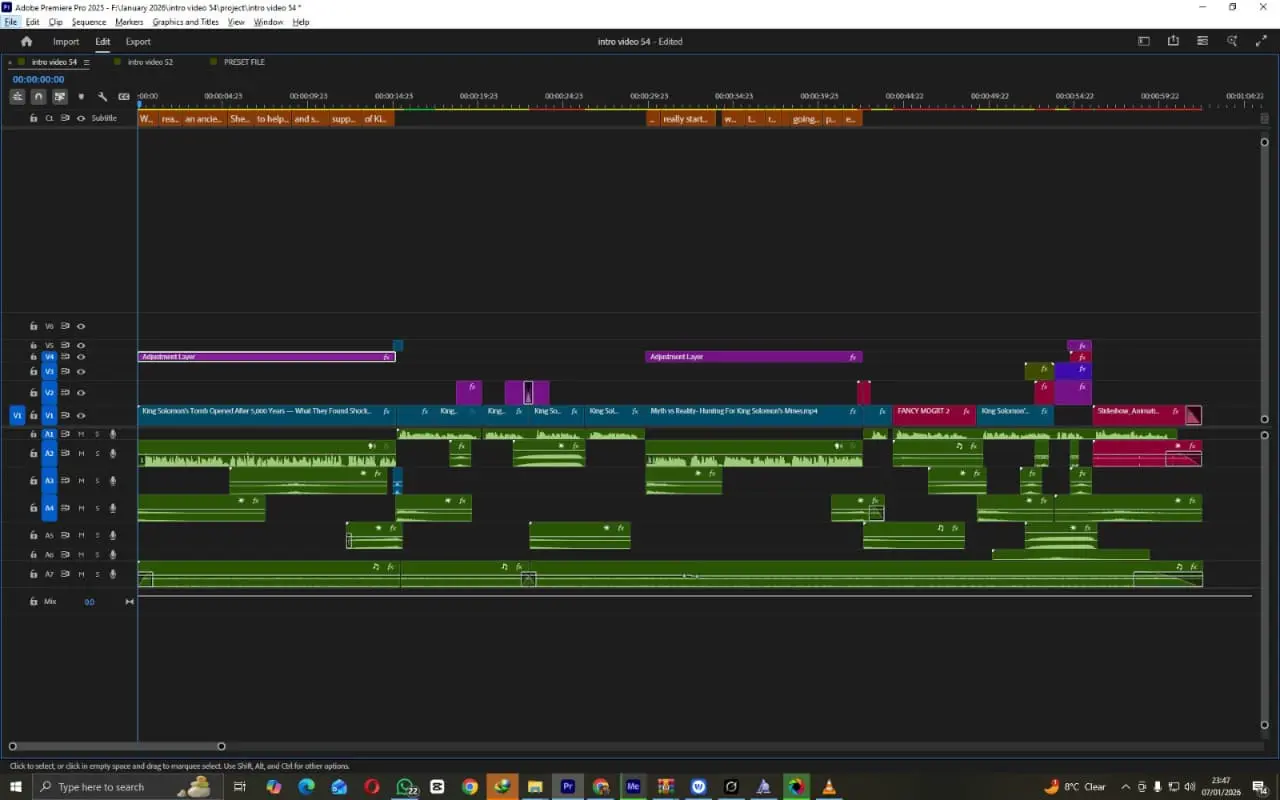The width and height of the screenshot is (1280, 800).
Task: Open Timeline Display Settings wrench
Action: tap(102, 97)
